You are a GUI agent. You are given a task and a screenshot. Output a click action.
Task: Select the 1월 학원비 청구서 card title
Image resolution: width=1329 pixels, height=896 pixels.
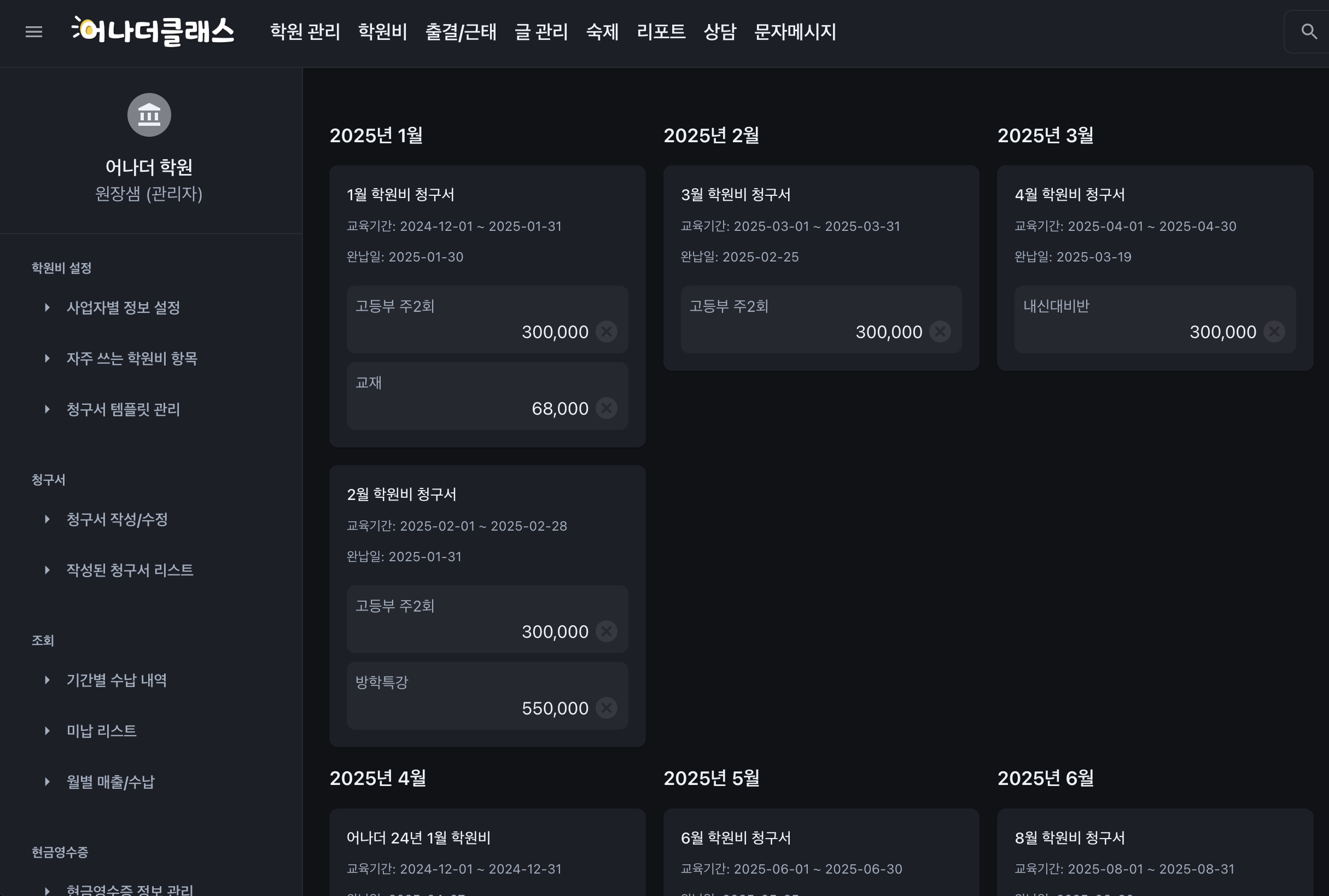pyautogui.click(x=400, y=195)
